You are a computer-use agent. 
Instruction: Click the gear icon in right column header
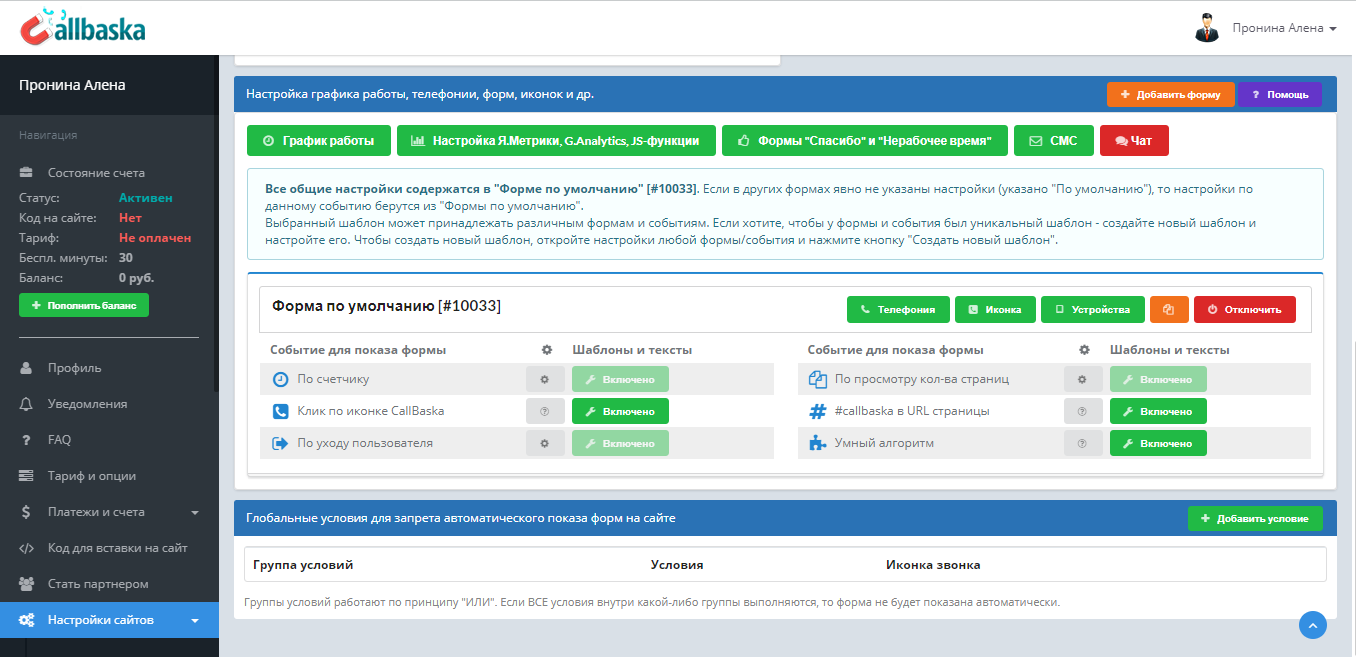[1085, 350]
